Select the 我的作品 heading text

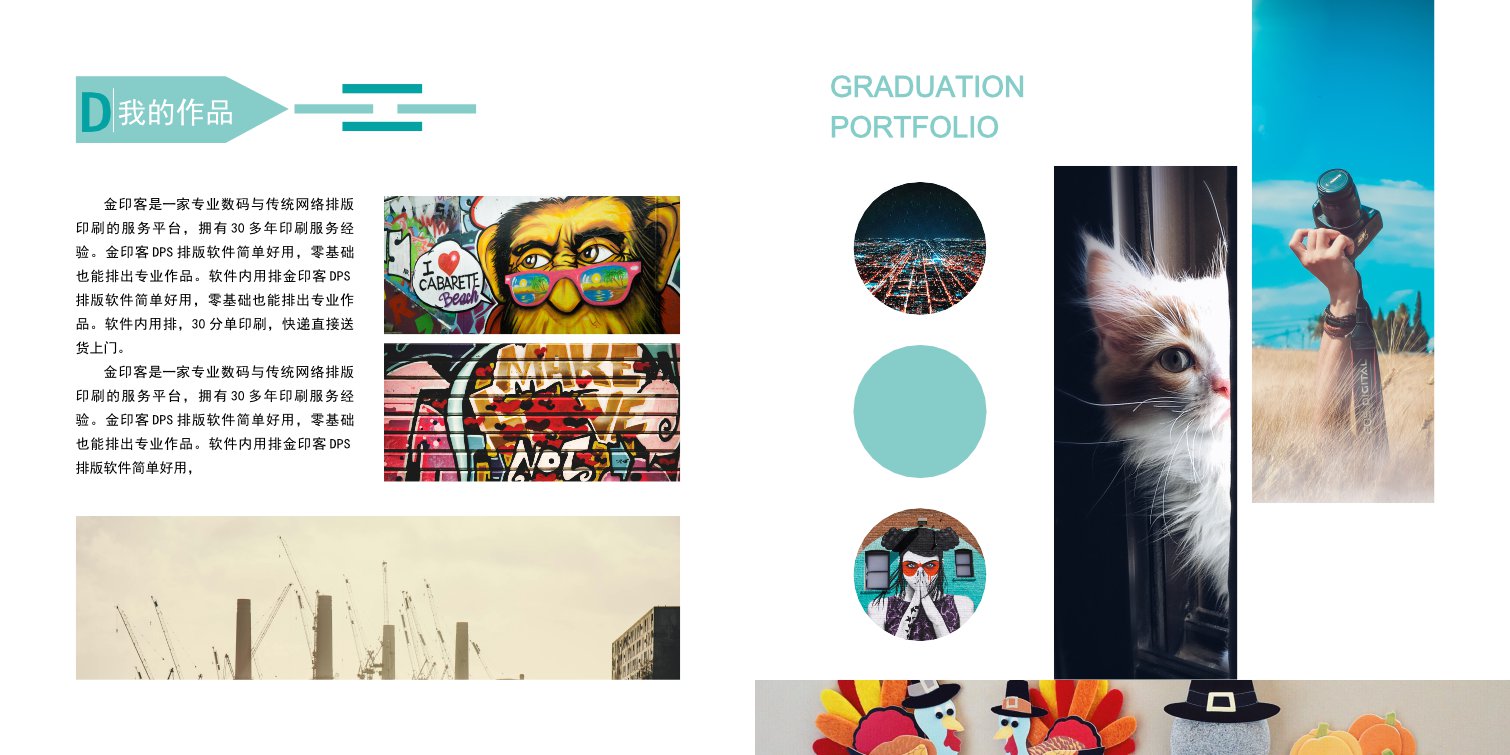176,113
